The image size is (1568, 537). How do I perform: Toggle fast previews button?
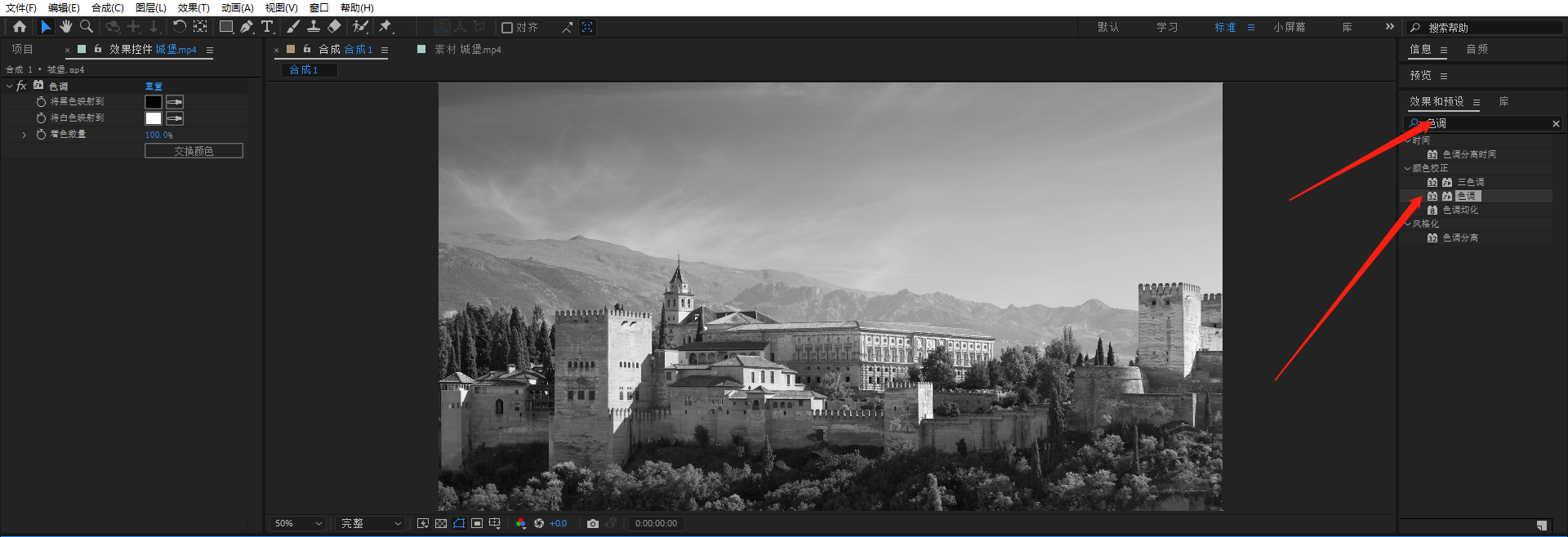(x=423, y=523)
